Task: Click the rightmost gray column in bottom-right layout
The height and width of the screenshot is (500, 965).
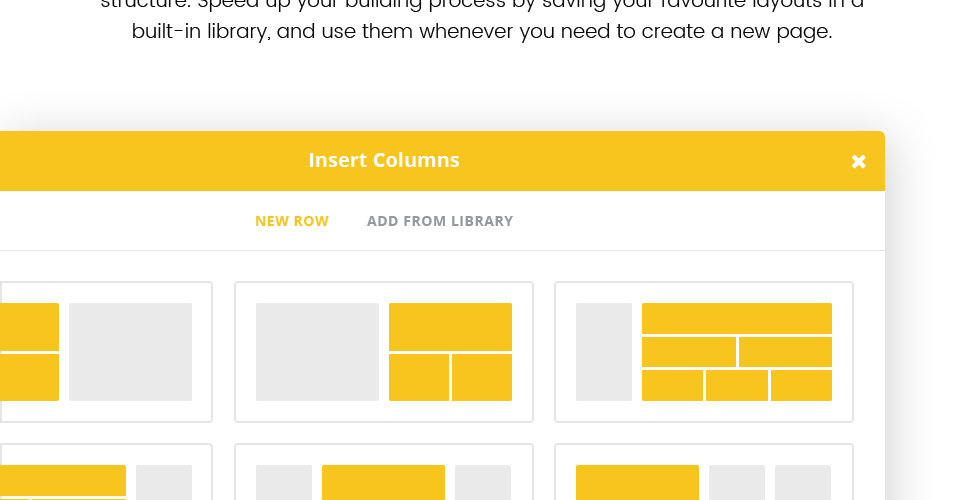Action: (x=803, y=482)
